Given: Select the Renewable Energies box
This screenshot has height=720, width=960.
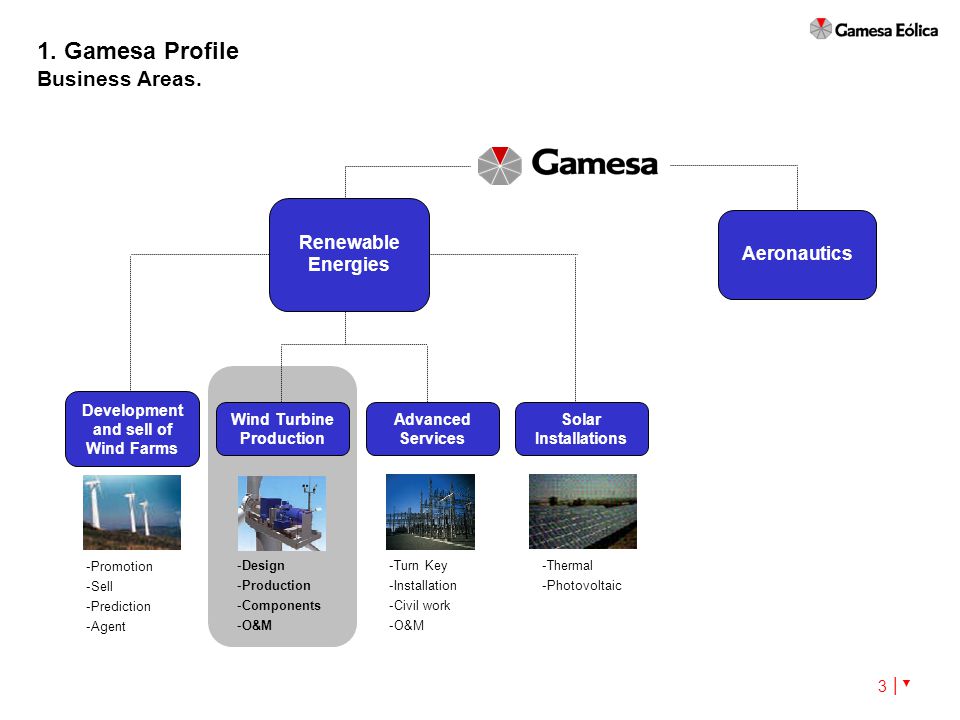Looking at the screenshot, I should (x=349, y=254).
